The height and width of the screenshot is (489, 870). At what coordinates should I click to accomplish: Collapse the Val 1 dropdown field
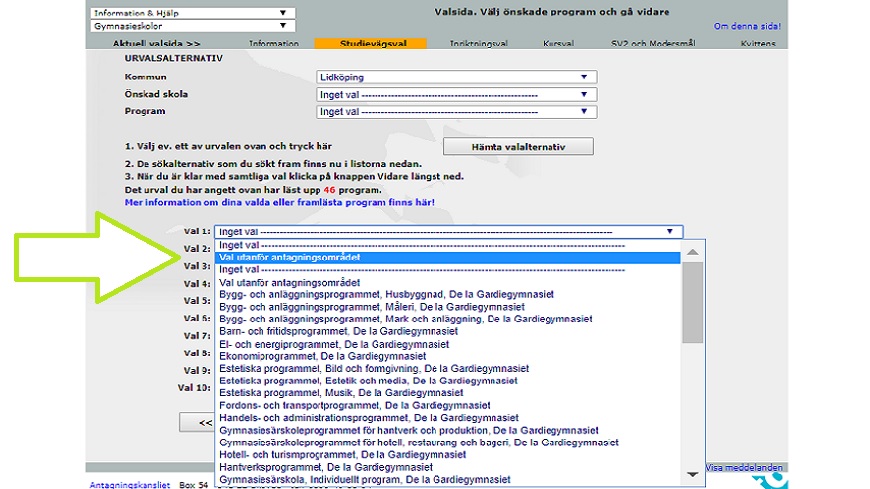tap(448, 231)
